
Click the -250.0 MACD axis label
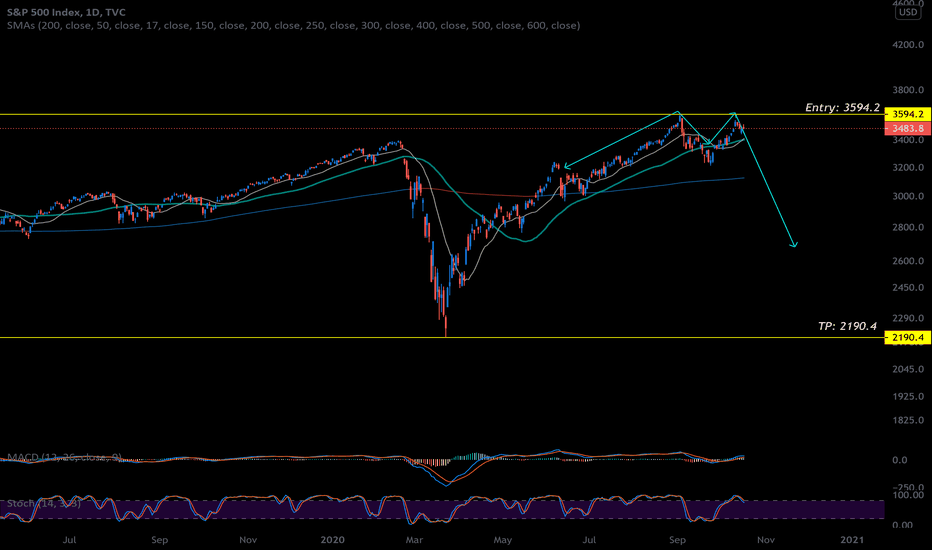[x=908, y=487]
